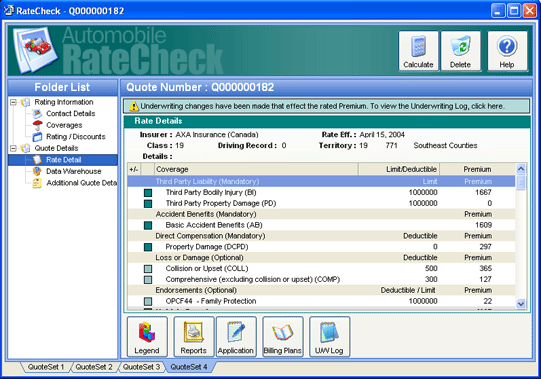Image resolution: width=541 pixels, height=379 pixels.
Task: Toggle Basic Accident Benefits (AB) box
Action: click(x=148, y=225)
